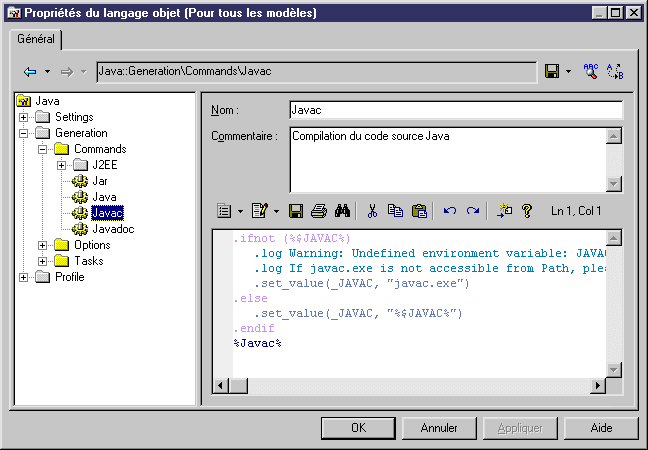Expand the Profile folder

[x=24, y=277]
